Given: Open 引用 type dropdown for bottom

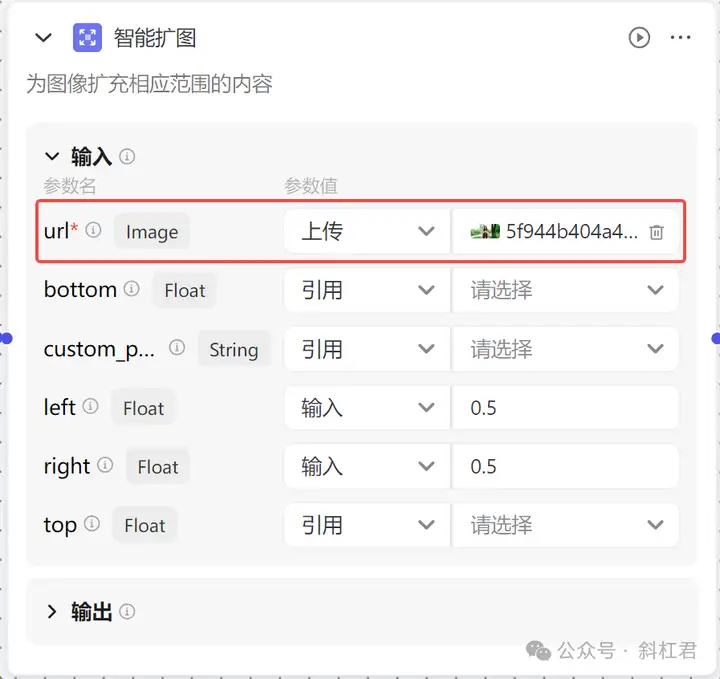Looking at the screenshot, I should coord(367,290).
